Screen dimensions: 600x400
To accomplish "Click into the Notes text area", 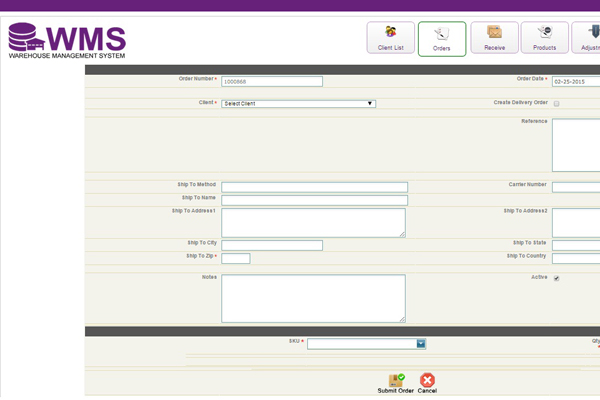I will click(313, 299).
